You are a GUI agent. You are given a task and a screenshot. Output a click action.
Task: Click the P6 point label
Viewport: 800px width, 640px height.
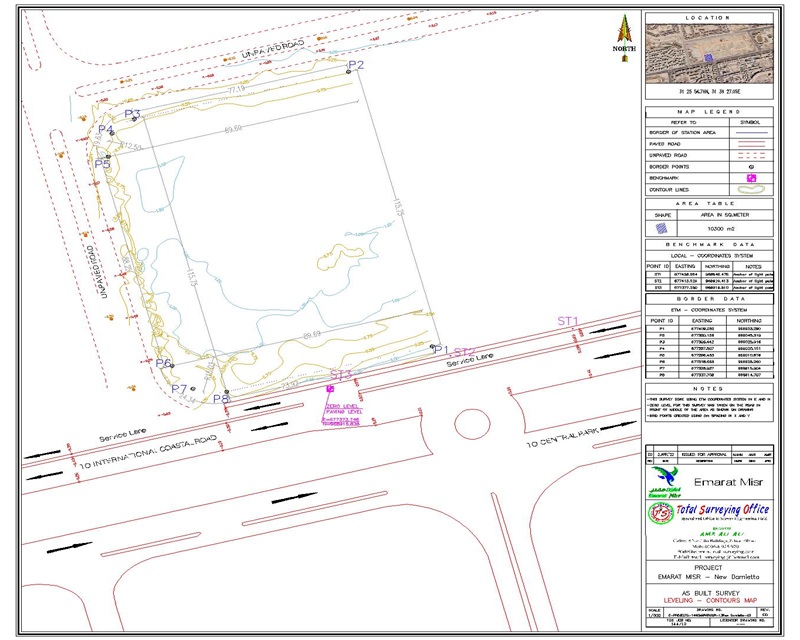click(163, 363)
